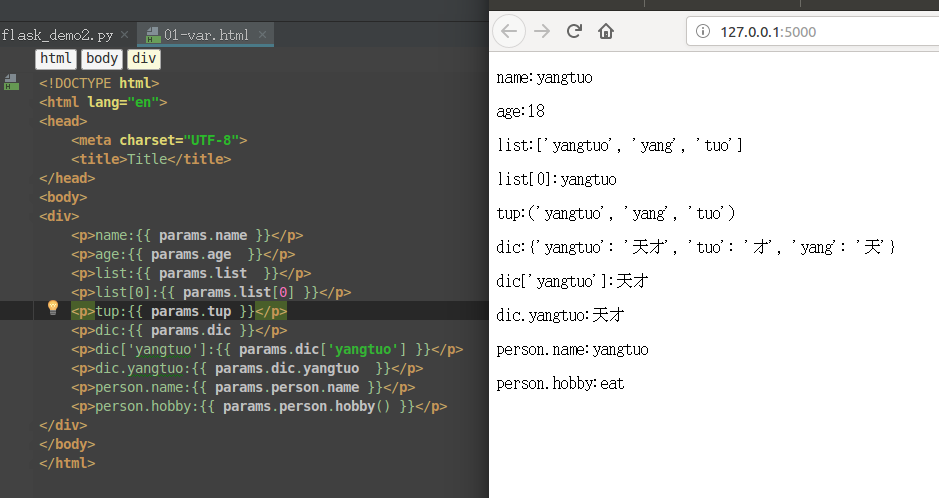Switch to the flask_demo2.py editor tab
This screenshot has height=498, width=939.
tap(57, 35)
